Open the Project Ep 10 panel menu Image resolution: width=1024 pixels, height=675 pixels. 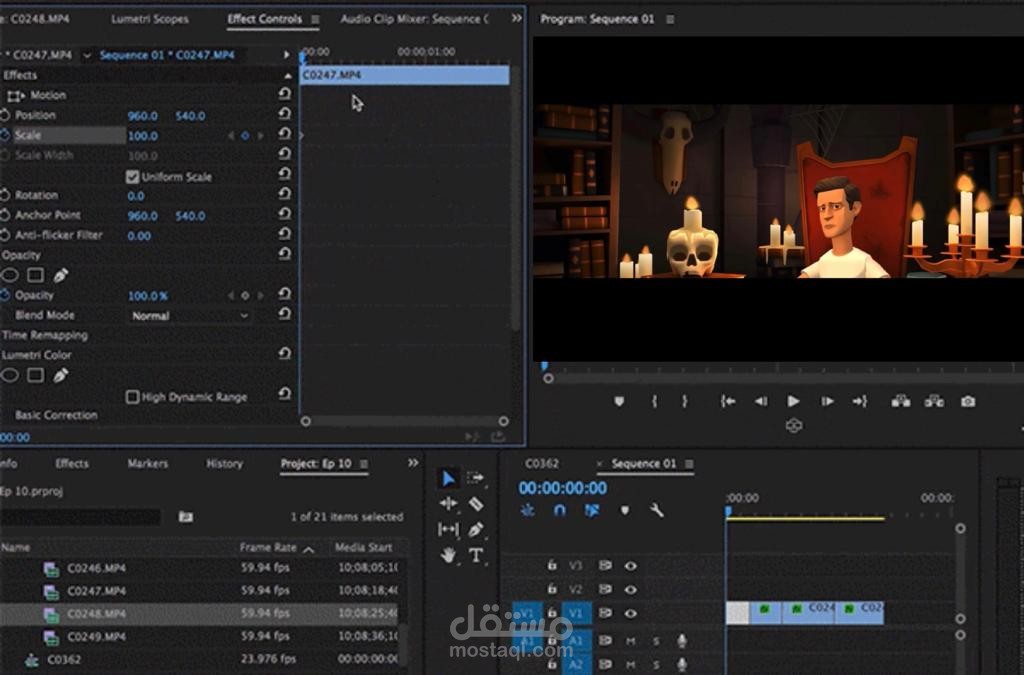pos(364,464)
